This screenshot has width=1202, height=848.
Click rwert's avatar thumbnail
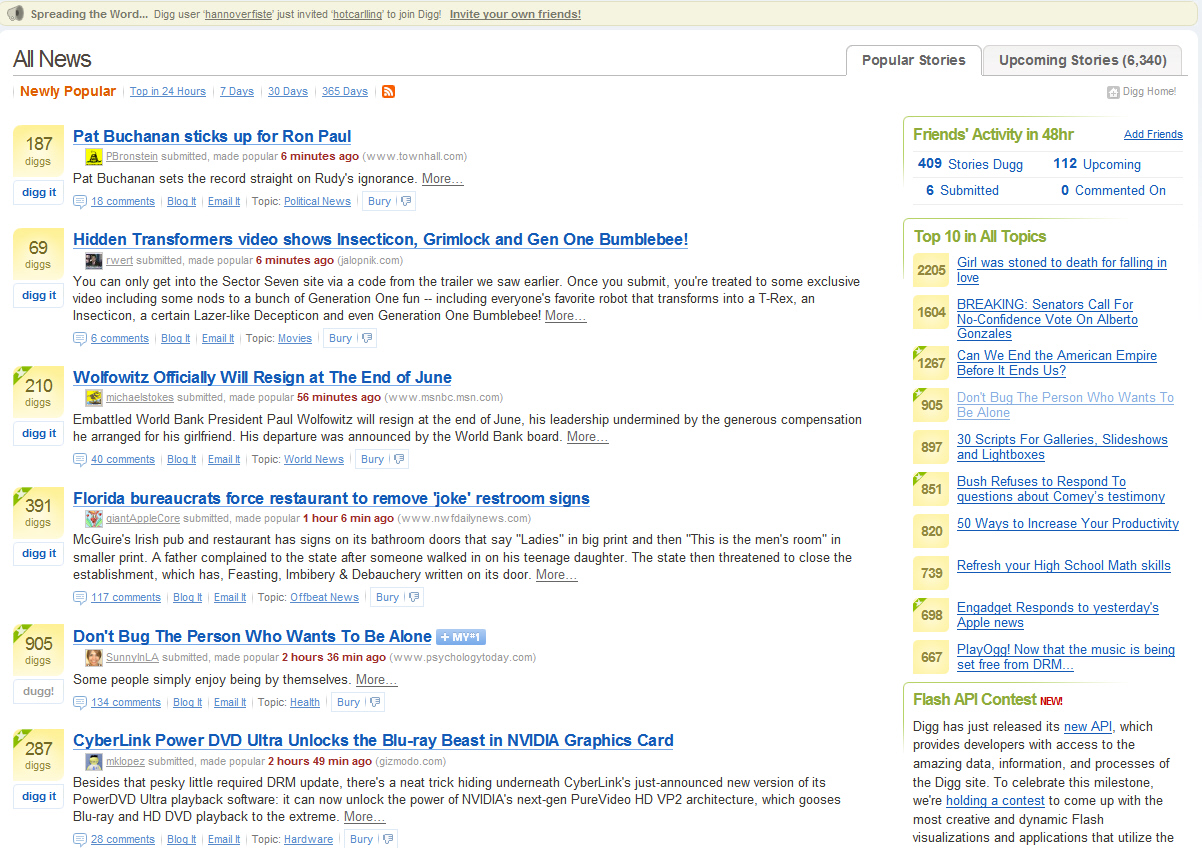pyautogui.click(x=93, y=260)
